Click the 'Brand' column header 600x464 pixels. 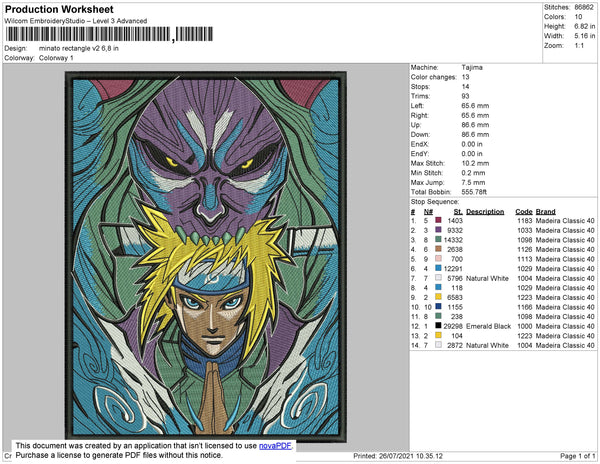coord(545,212)
